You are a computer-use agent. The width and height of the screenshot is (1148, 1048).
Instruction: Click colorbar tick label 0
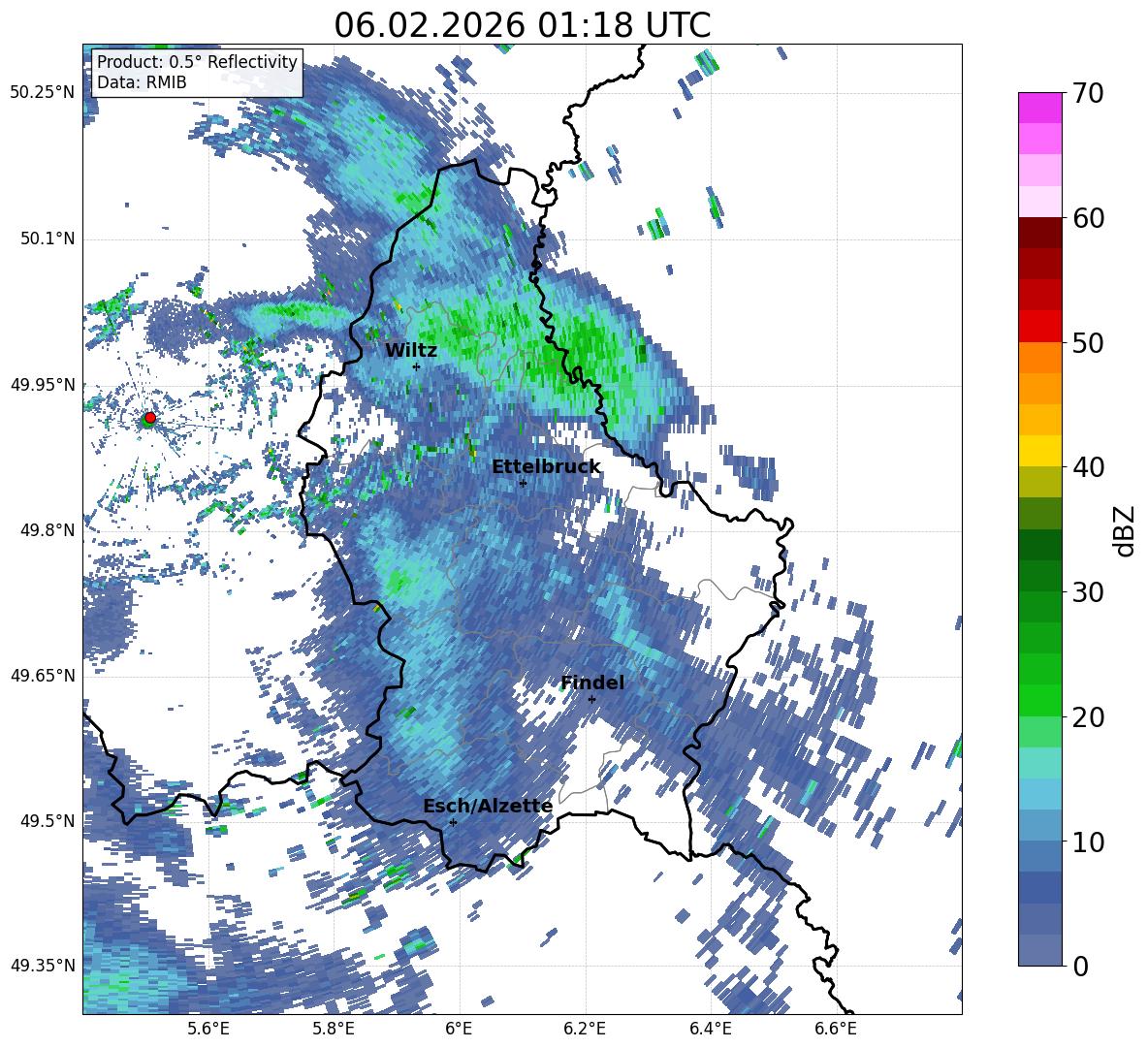click(1080, 966)
